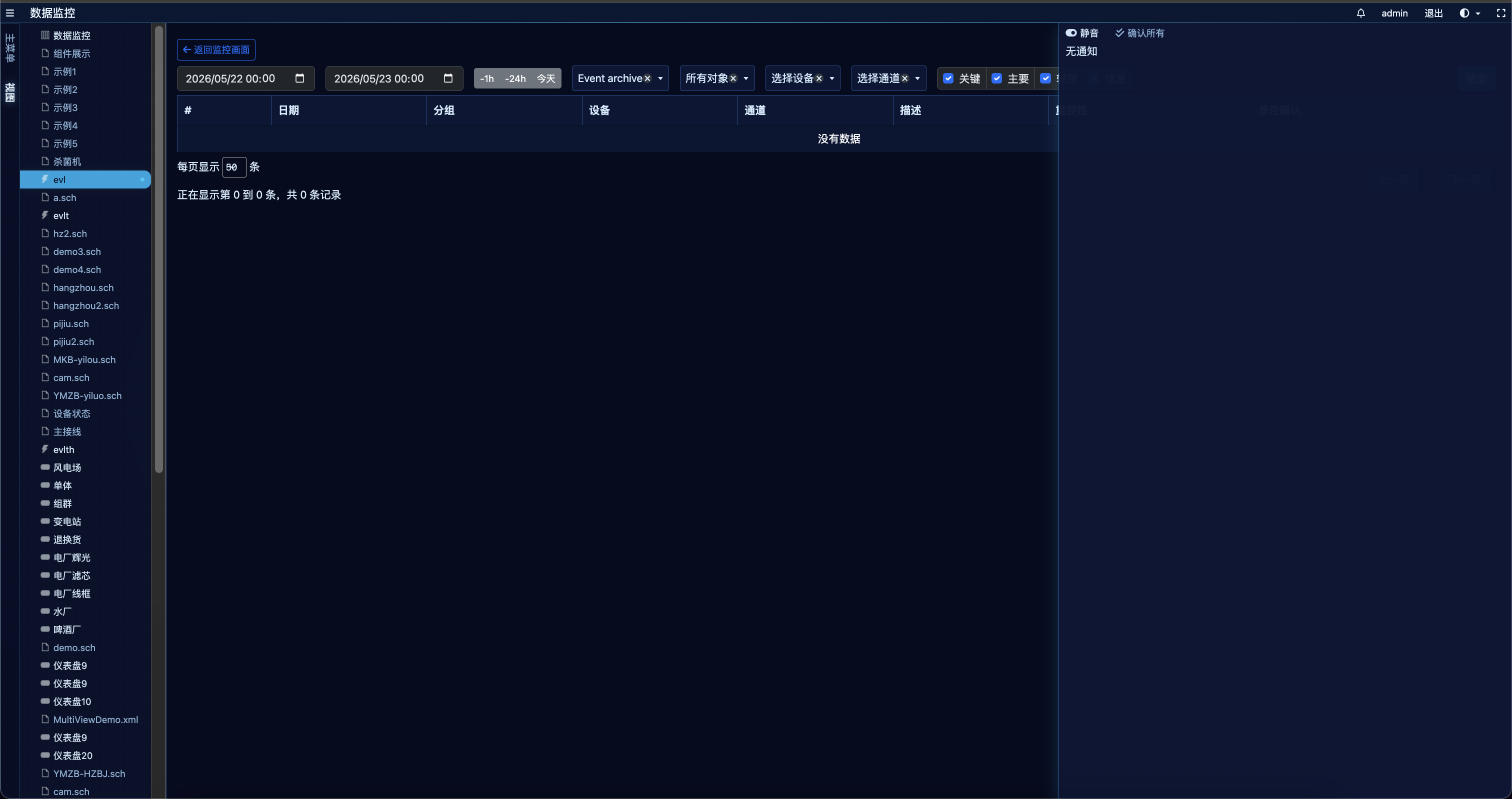Click the file icon next to demo.sch
1512x799 pixels.
pos(45,647)
